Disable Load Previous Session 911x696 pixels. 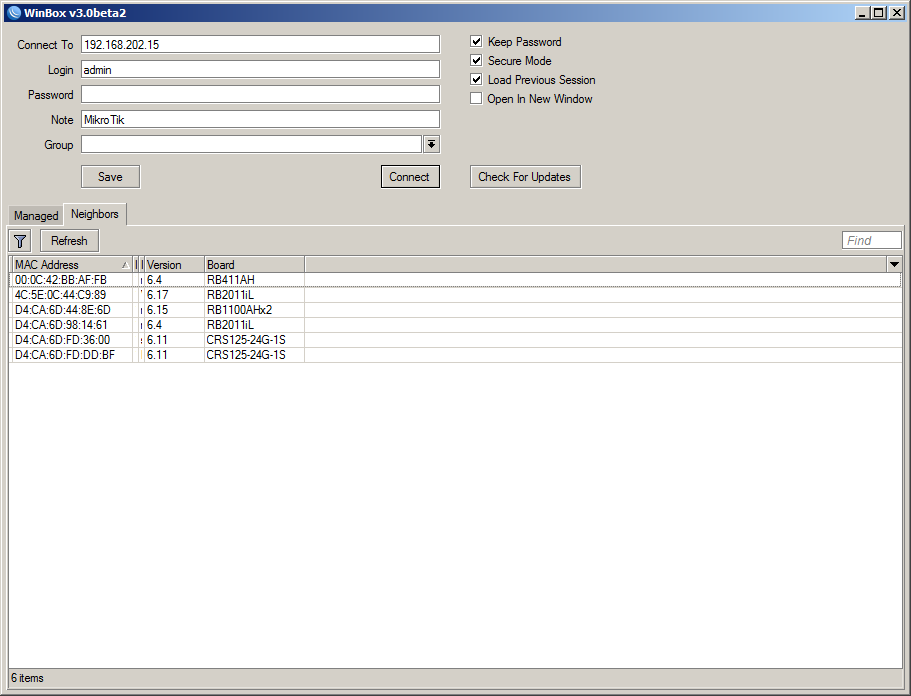coord(476,79)
